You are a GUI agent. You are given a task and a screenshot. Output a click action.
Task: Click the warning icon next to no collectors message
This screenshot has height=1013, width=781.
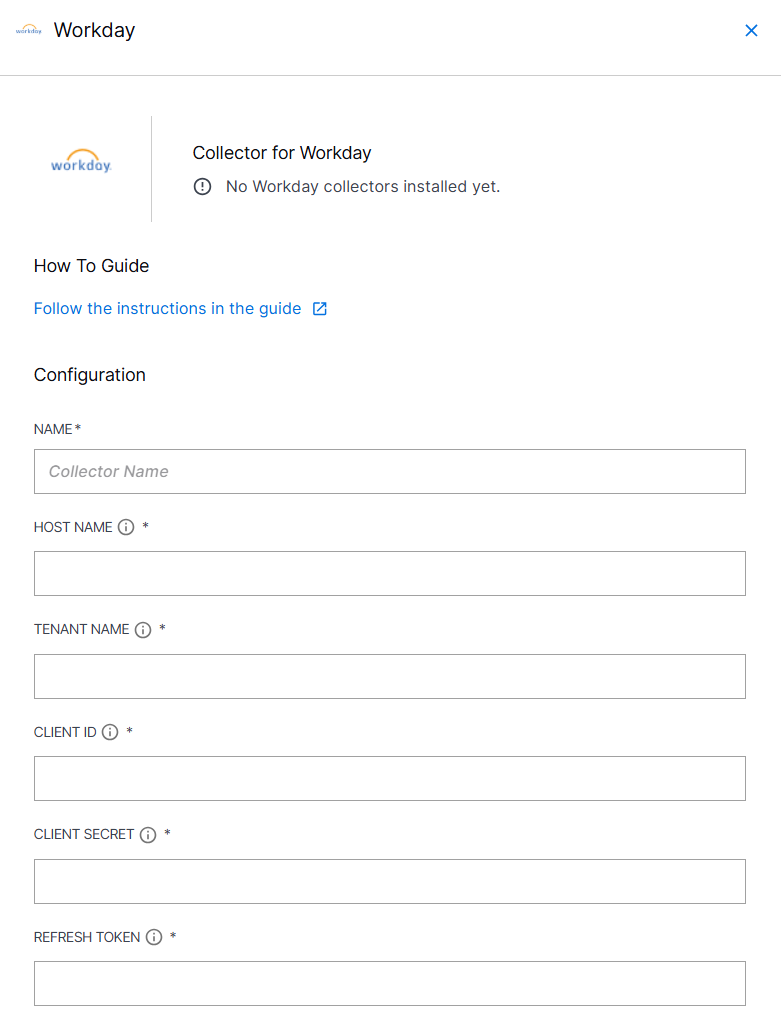pos(202,187)
